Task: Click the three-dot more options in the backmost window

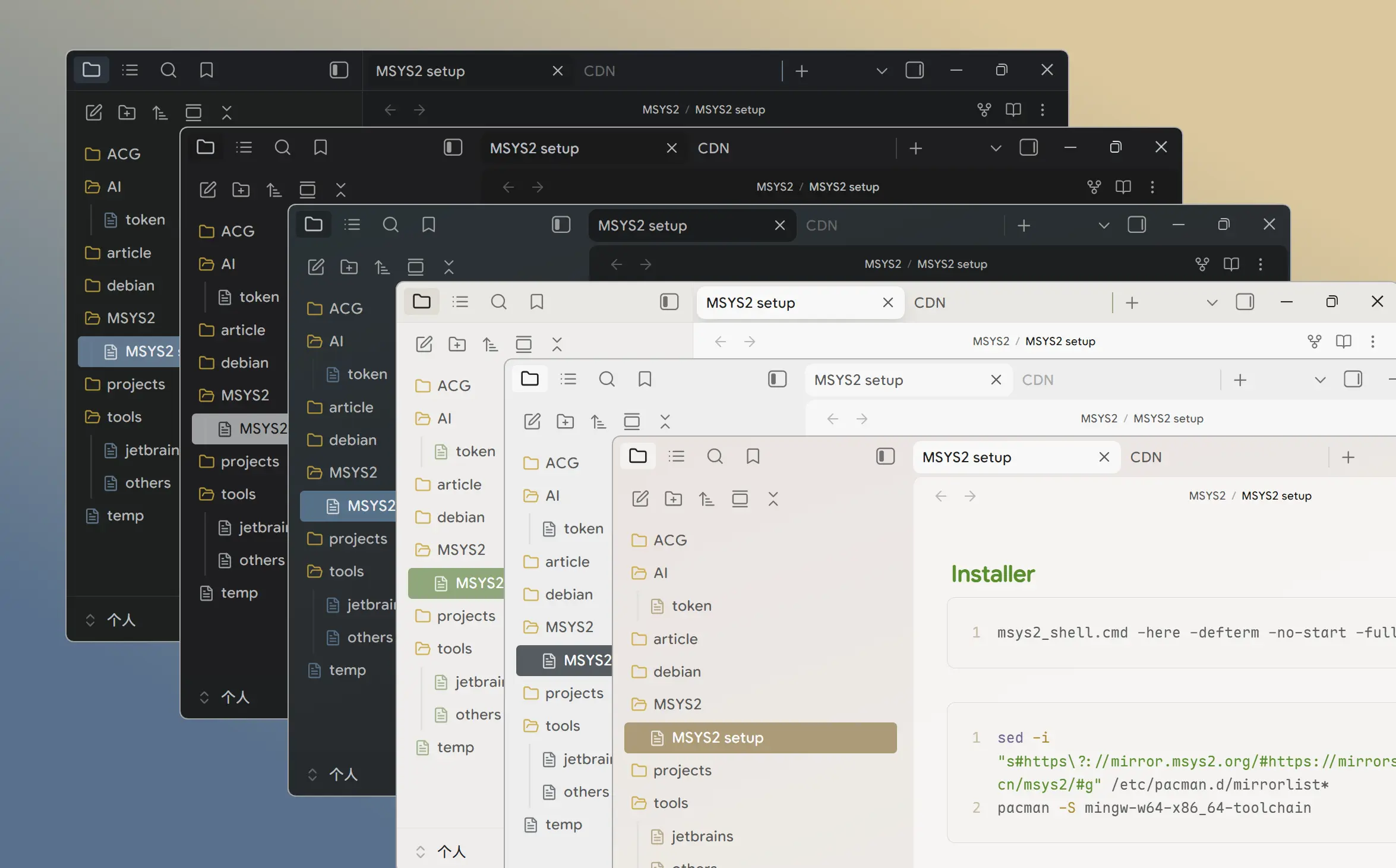Action: click(1042, 109)
